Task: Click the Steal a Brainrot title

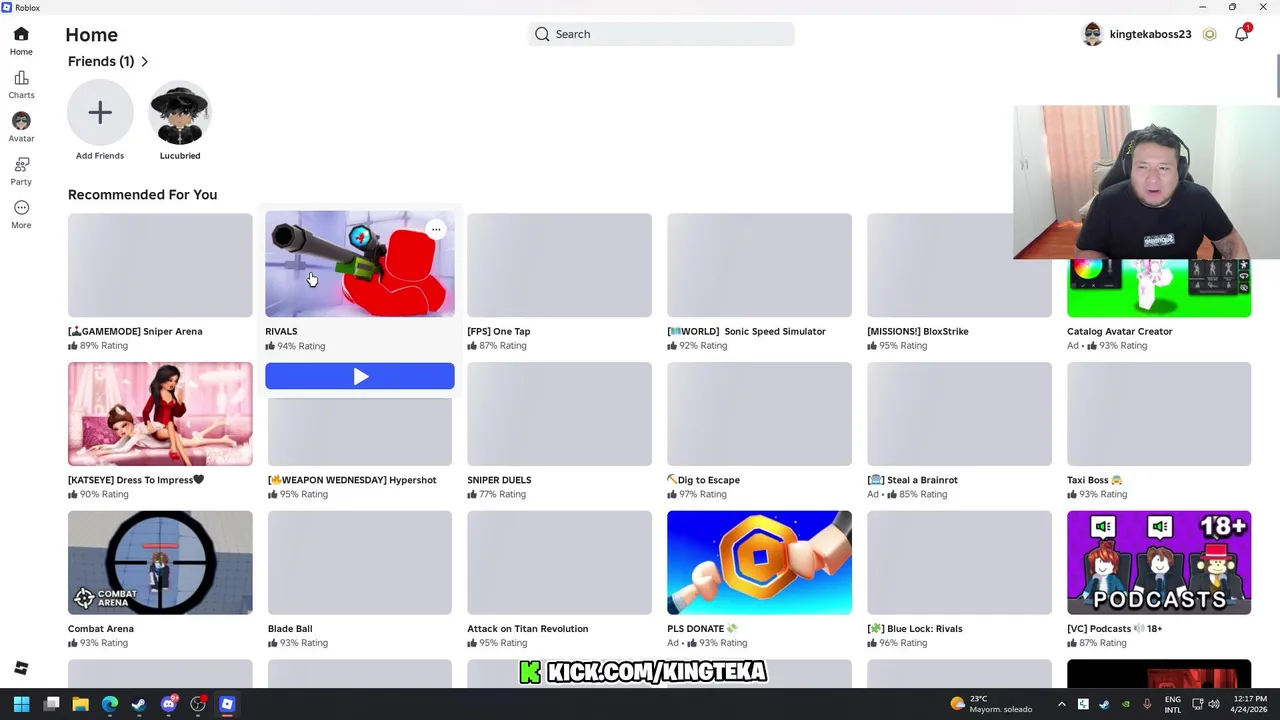Action: coord(912,480)
